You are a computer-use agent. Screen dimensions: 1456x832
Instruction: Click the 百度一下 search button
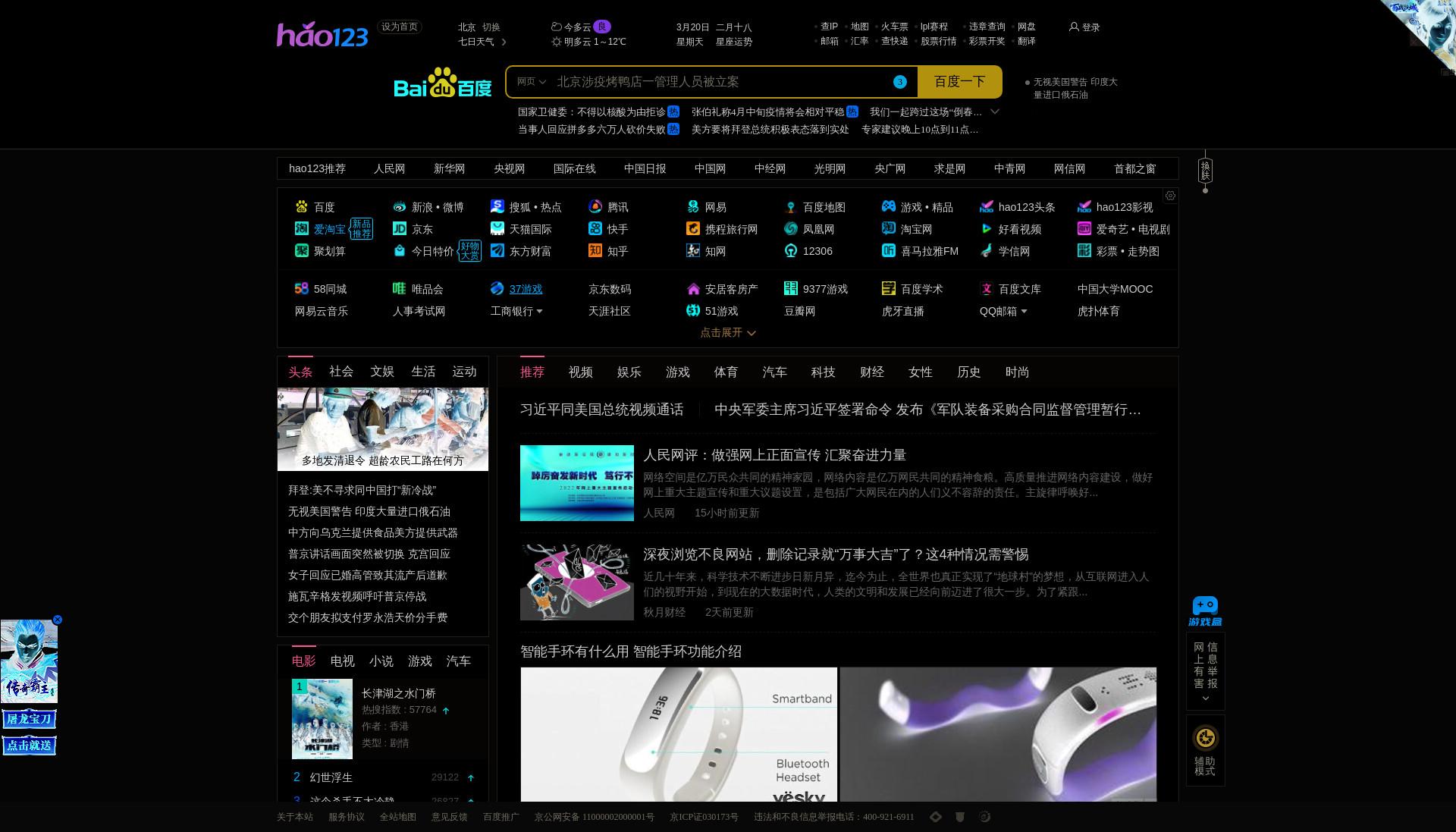pos(959,82)
